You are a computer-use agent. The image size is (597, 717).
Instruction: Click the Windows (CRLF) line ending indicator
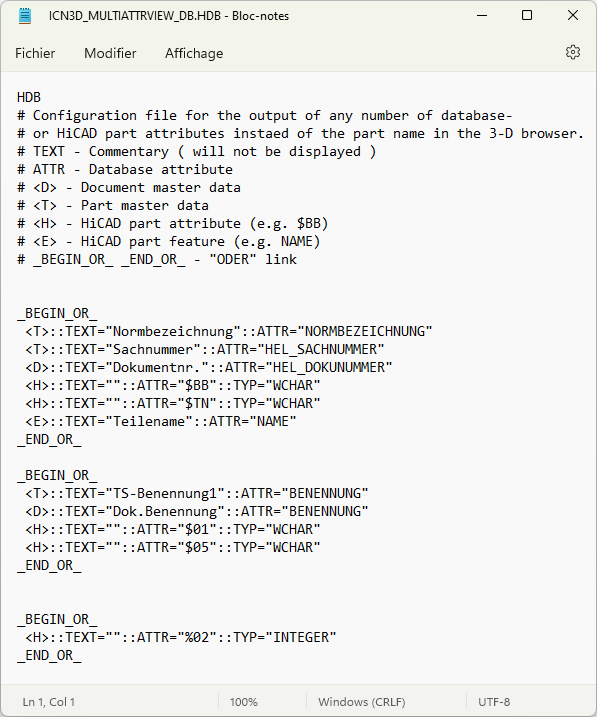coord(362,701)
